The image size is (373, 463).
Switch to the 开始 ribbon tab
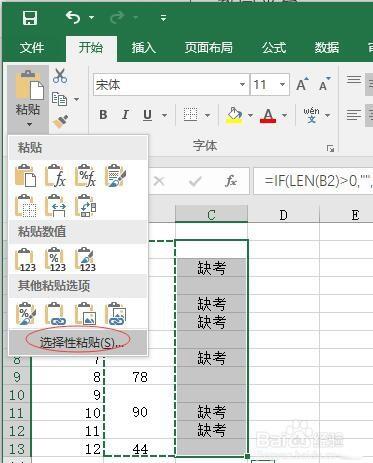point(90,48)
